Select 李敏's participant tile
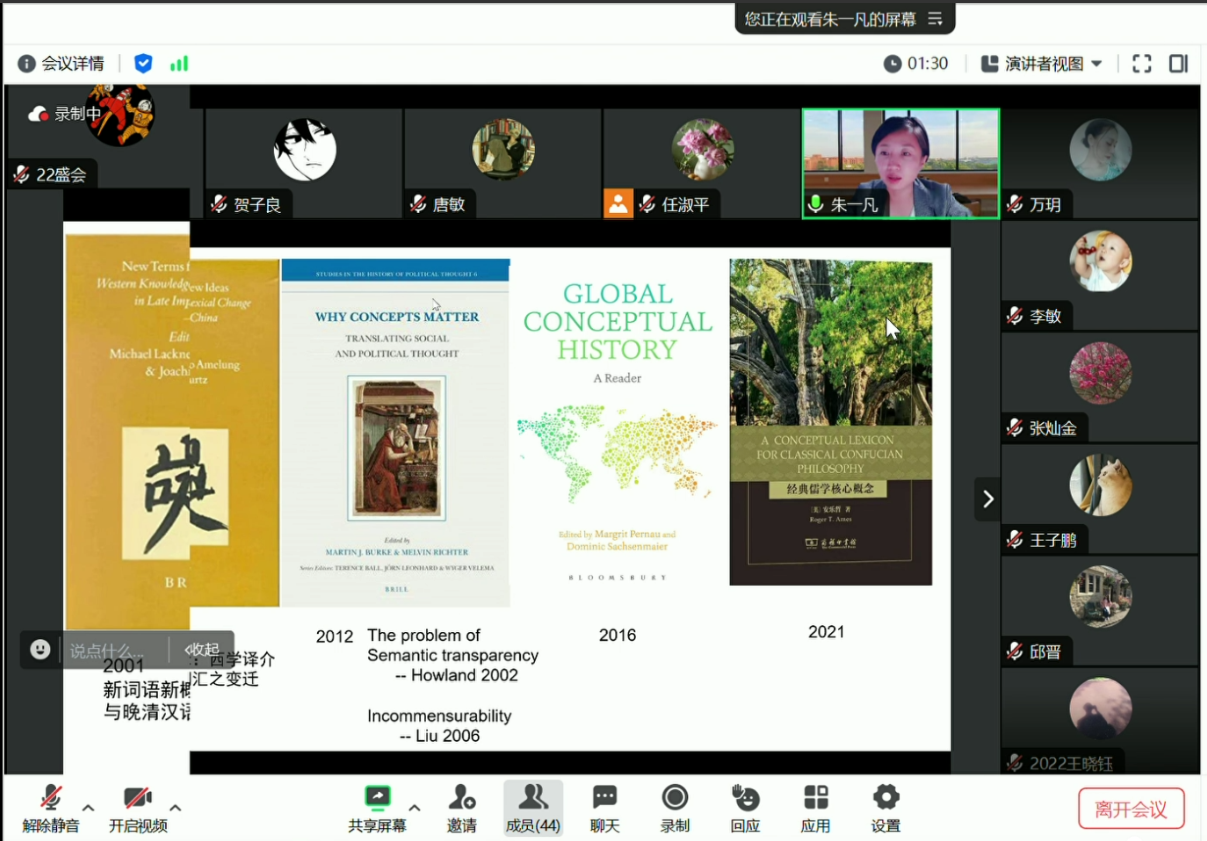The image size is (1207, 841). 1100,275
